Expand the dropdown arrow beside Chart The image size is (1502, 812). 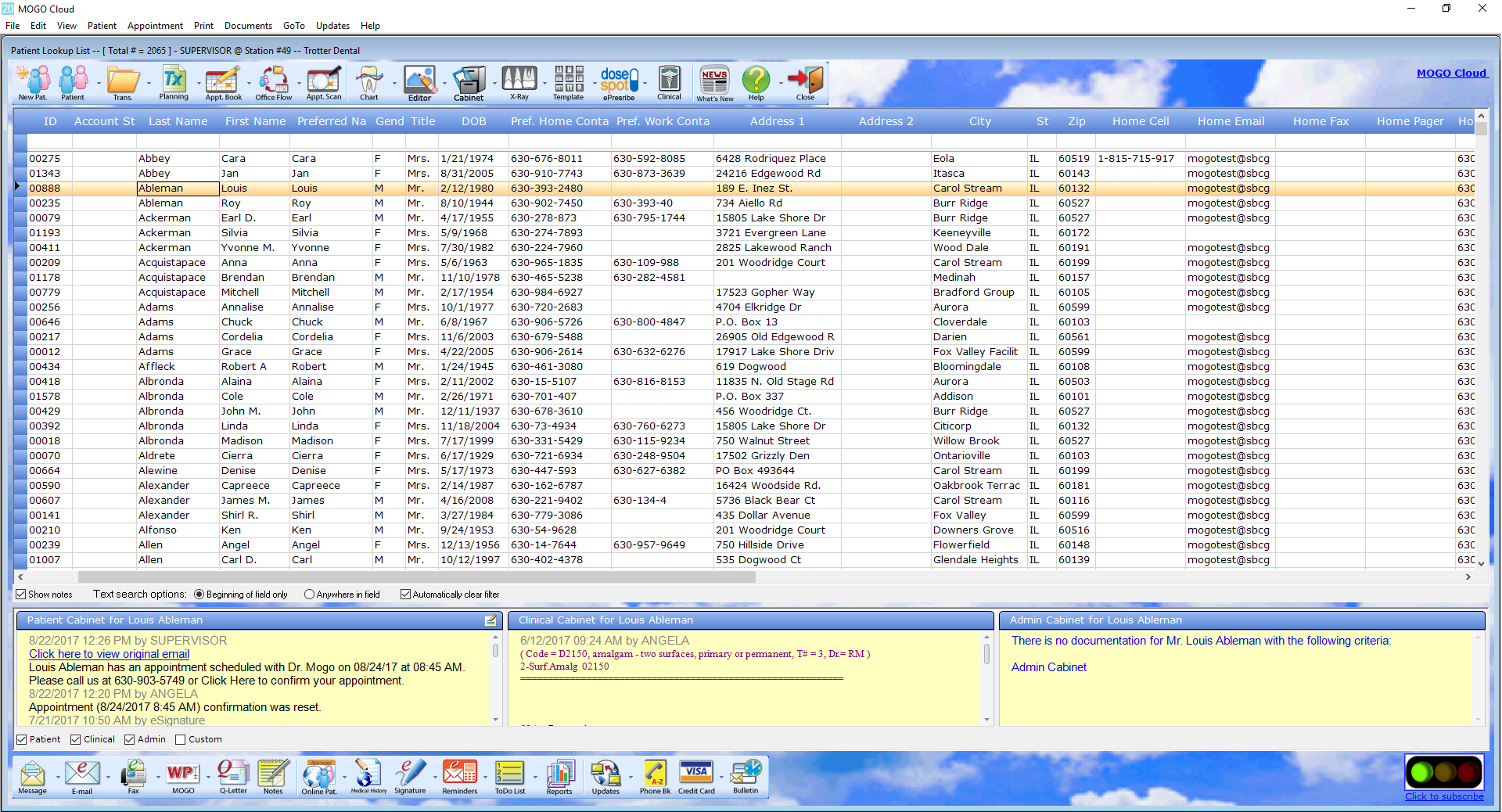[393, 83]
